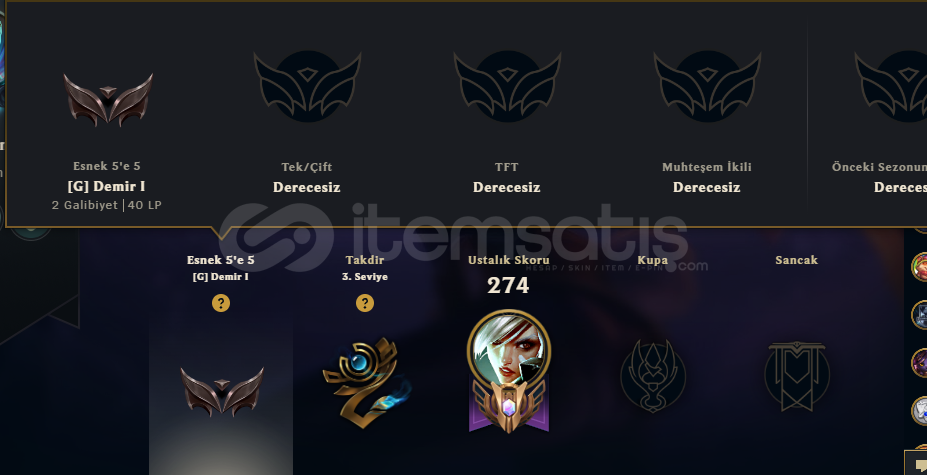Image resolution: width=927 pixels, height=475 pixels.
Task: Select the unranked Tek/Çift emblem
Action: click(x=307, y=86)
